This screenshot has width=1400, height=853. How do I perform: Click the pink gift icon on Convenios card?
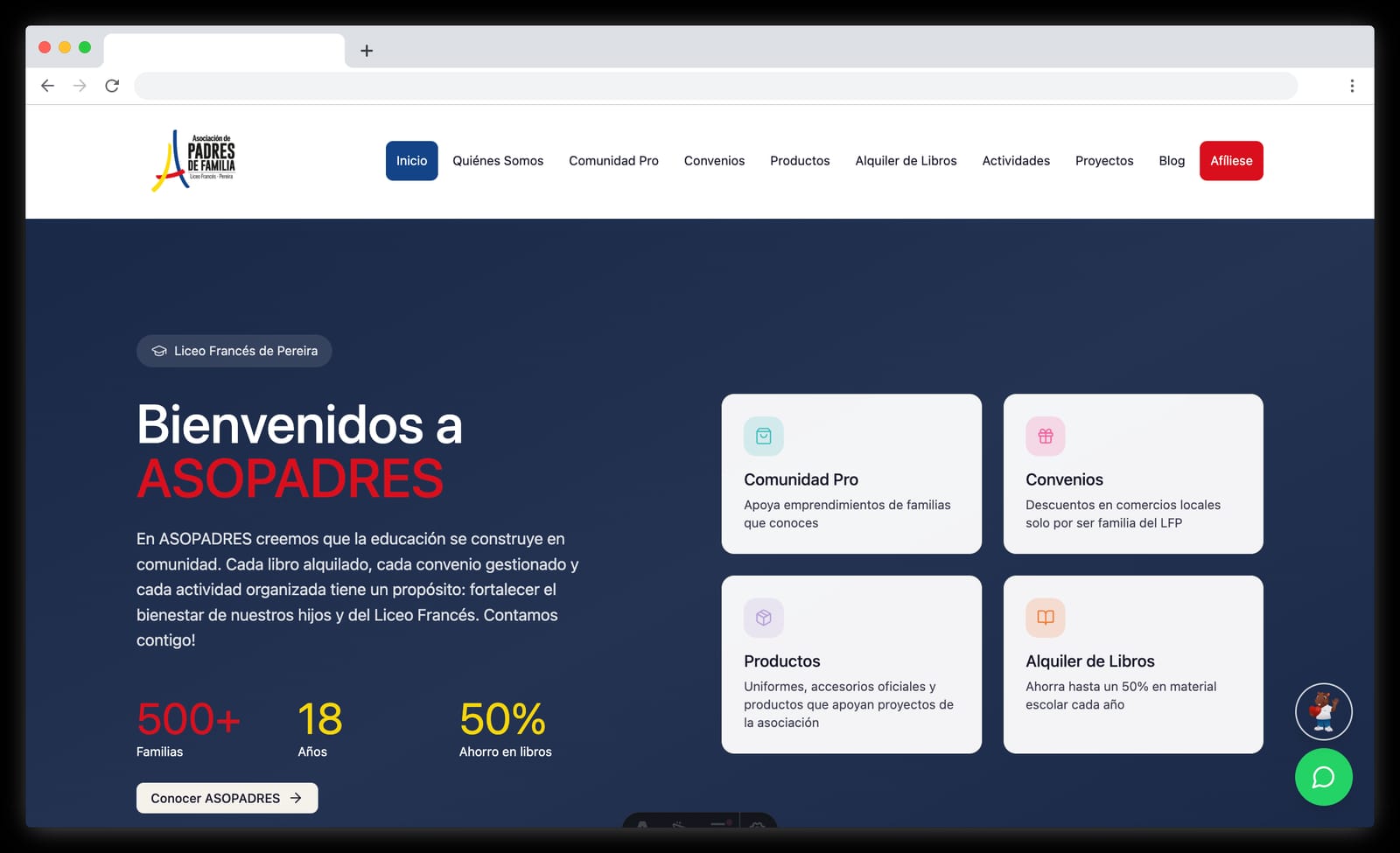pos(1045,436)
